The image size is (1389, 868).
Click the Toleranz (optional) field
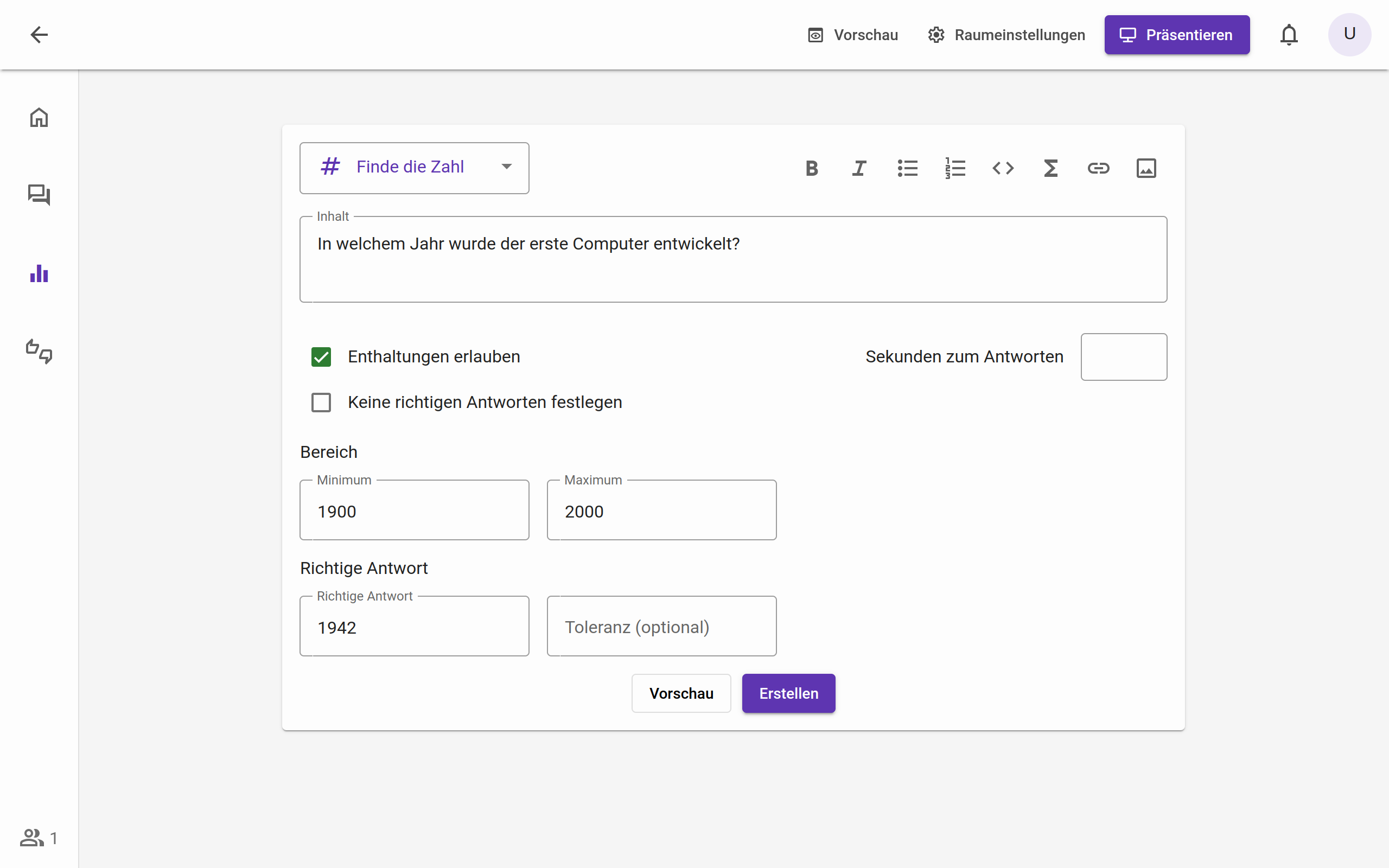tap(661, 626)
